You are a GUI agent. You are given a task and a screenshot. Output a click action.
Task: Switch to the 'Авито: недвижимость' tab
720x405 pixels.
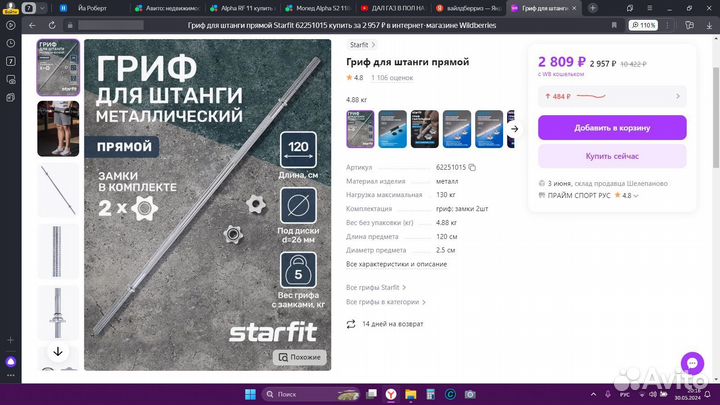click(x=167, y=8)
